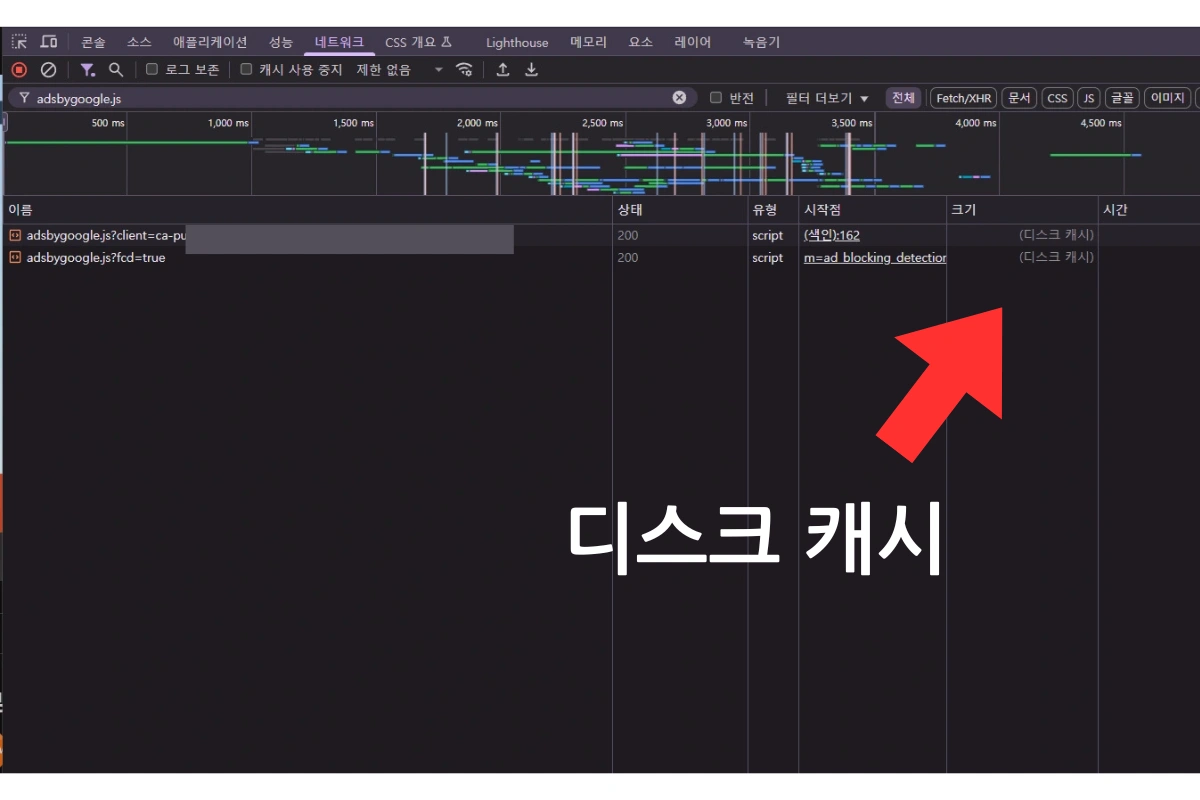Open the Lighthouse tab
The width and height of the screenshot is (1200, 800).
point(516,41)
